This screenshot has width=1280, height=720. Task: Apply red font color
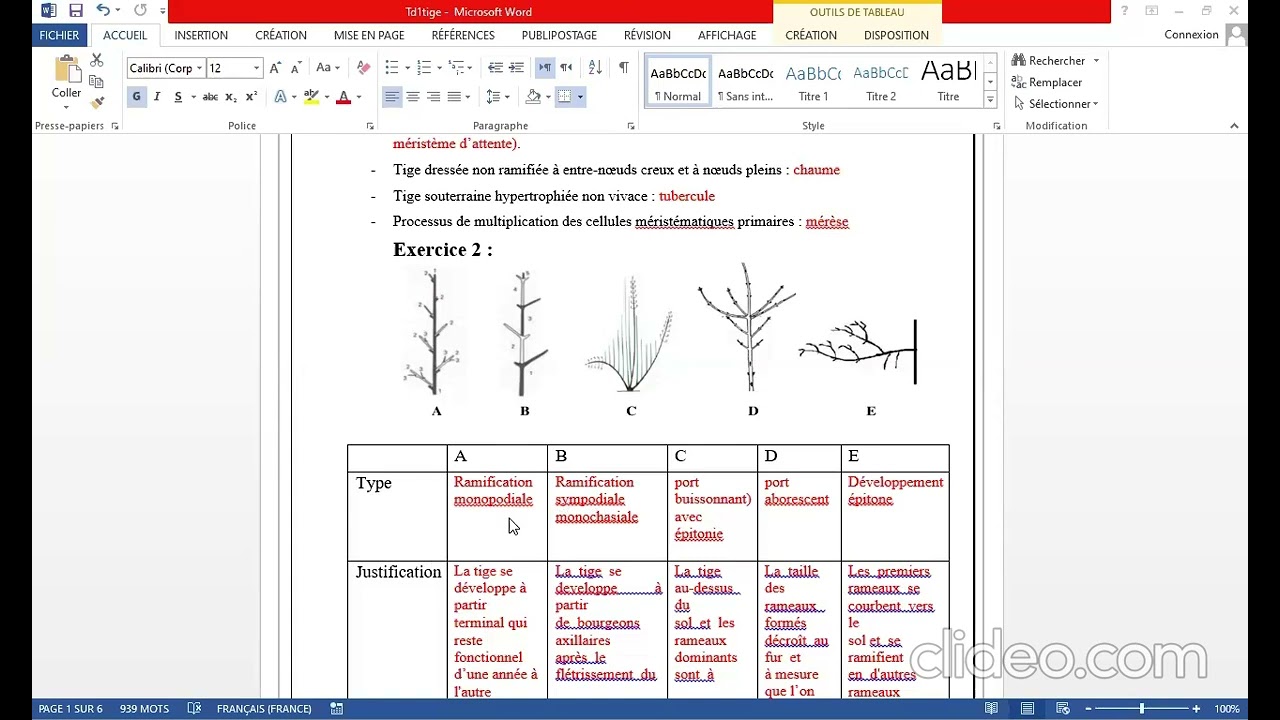[x=344, y=97]
